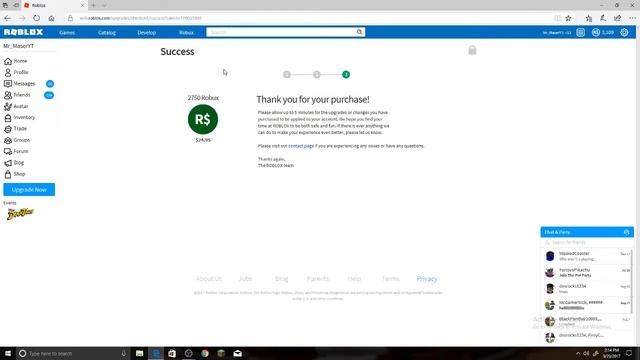The image size is (640, 360).
Task: Open the Windows Store taskbar icon
Action: click(172, 353)
